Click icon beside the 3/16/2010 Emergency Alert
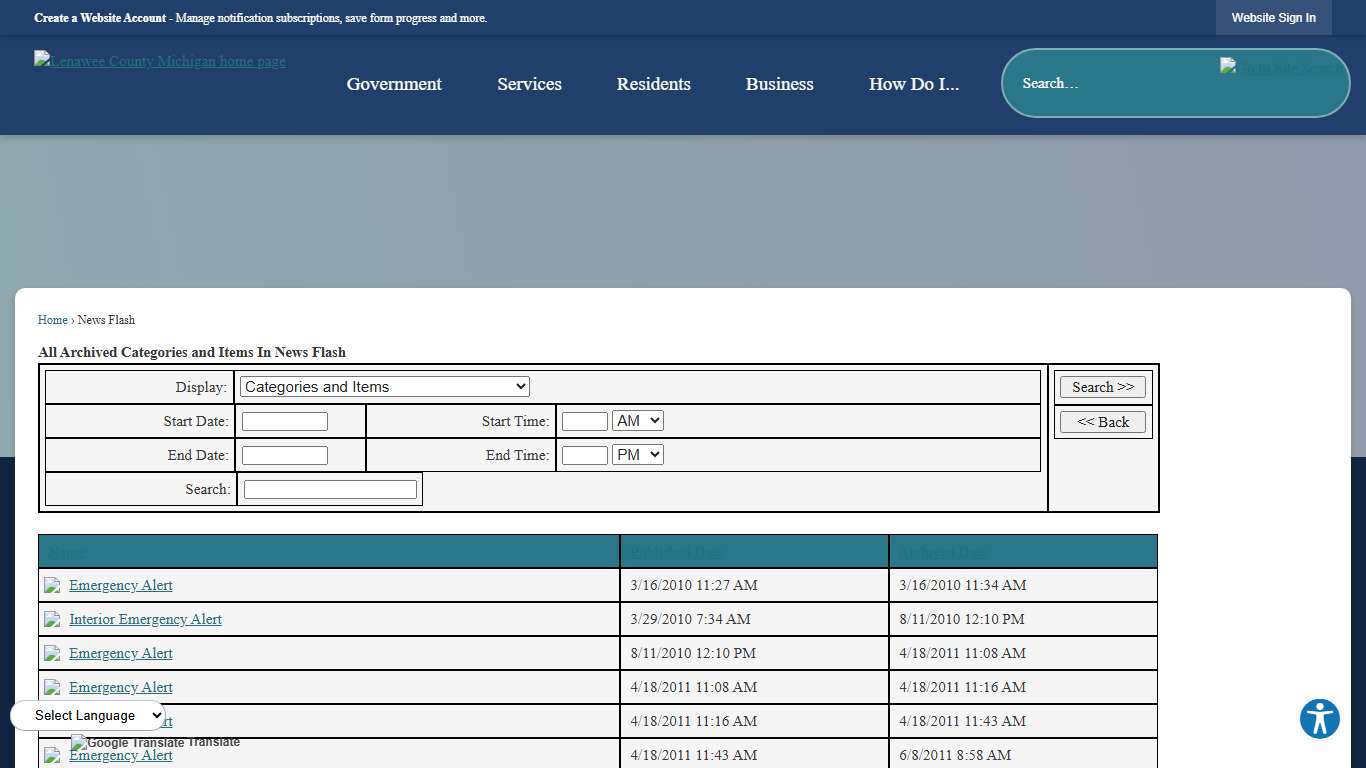 52,586
